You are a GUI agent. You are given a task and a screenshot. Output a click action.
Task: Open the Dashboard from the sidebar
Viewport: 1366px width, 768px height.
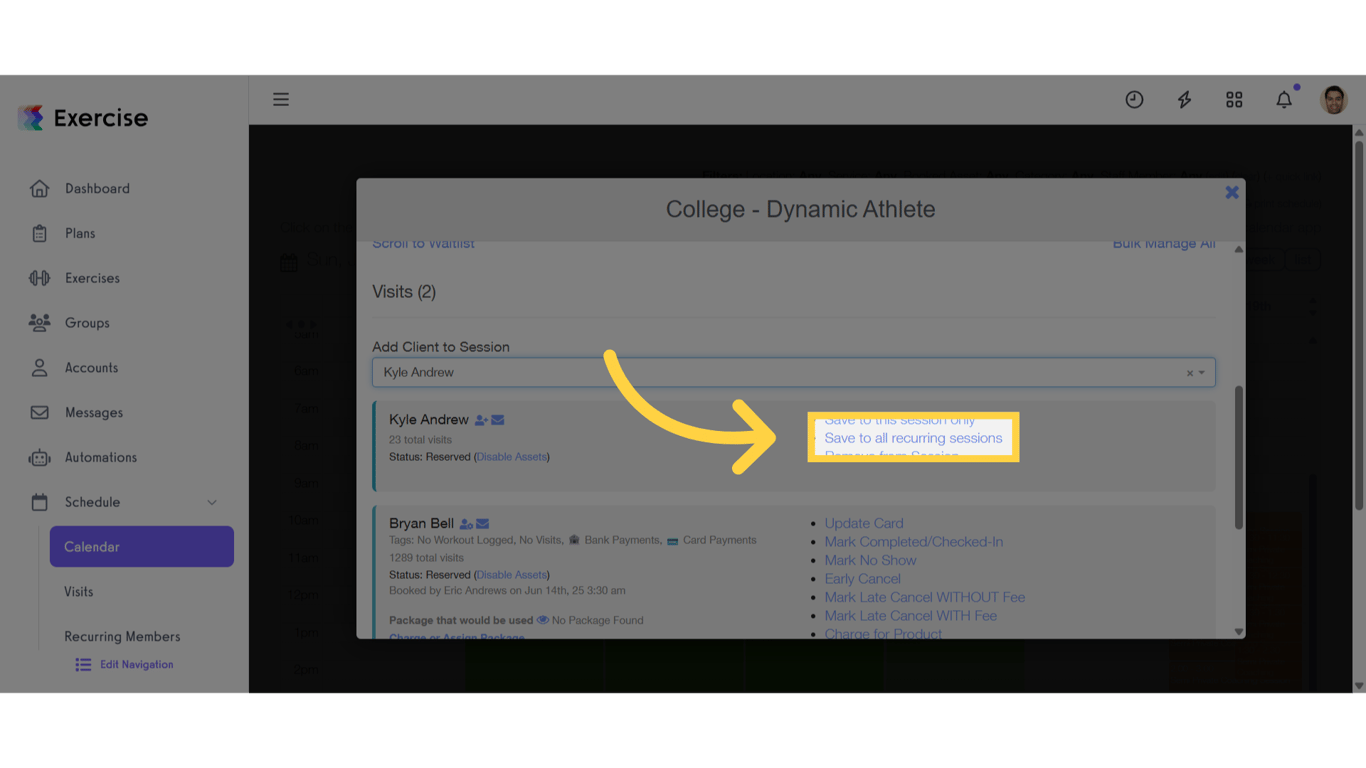click(x=97, y=188)
